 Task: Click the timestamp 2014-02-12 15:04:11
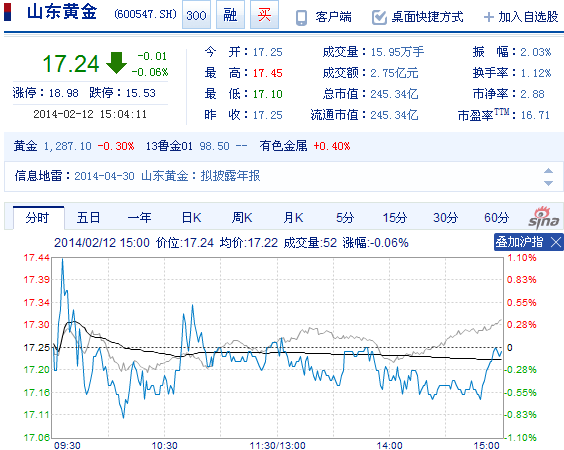coord(90,114)
